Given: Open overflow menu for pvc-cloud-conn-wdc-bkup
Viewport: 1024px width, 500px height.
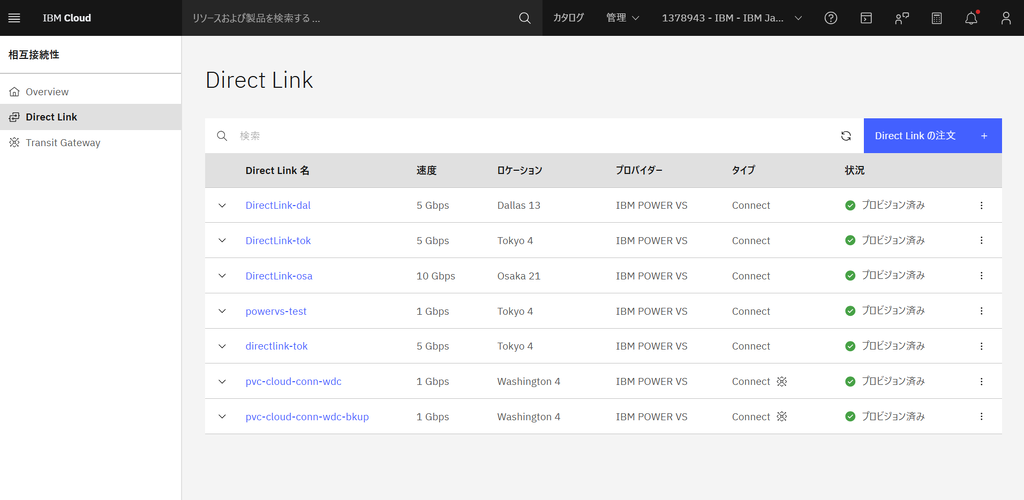Looking at the screenshot, I should (981, 416).
